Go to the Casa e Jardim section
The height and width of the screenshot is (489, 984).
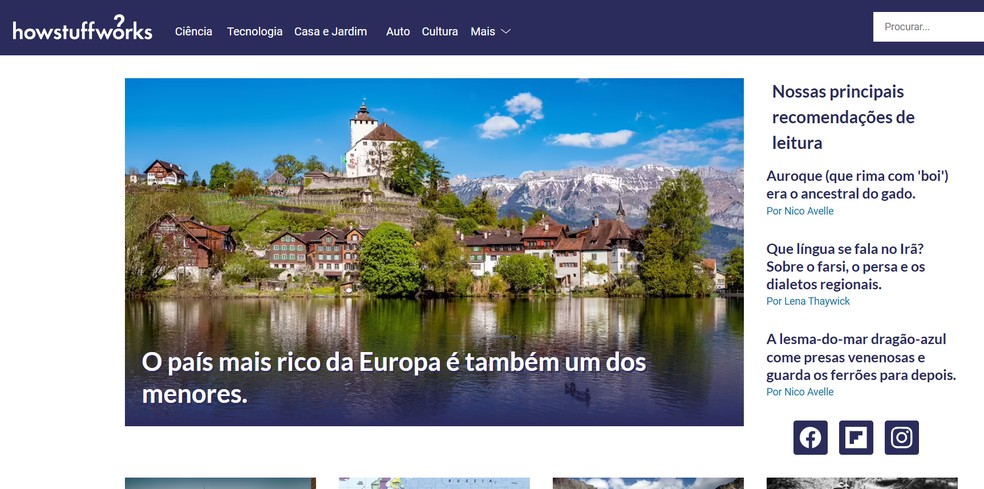(x=331, y=31)
